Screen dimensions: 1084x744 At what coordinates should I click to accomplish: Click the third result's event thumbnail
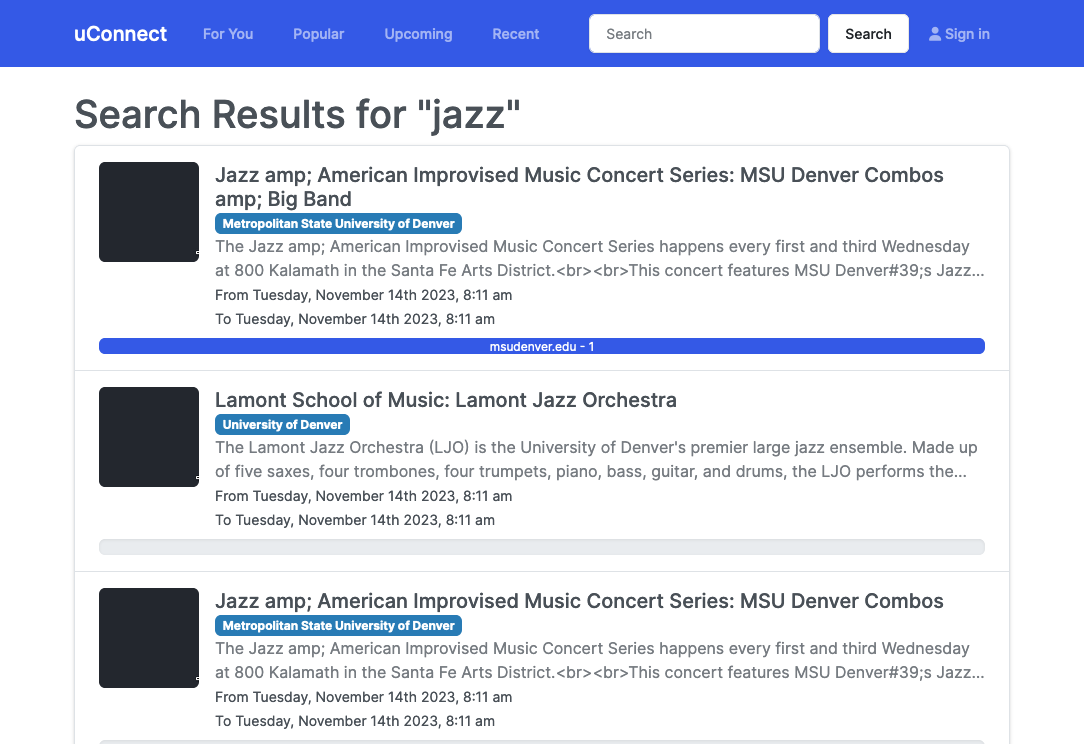pos(148,638)
